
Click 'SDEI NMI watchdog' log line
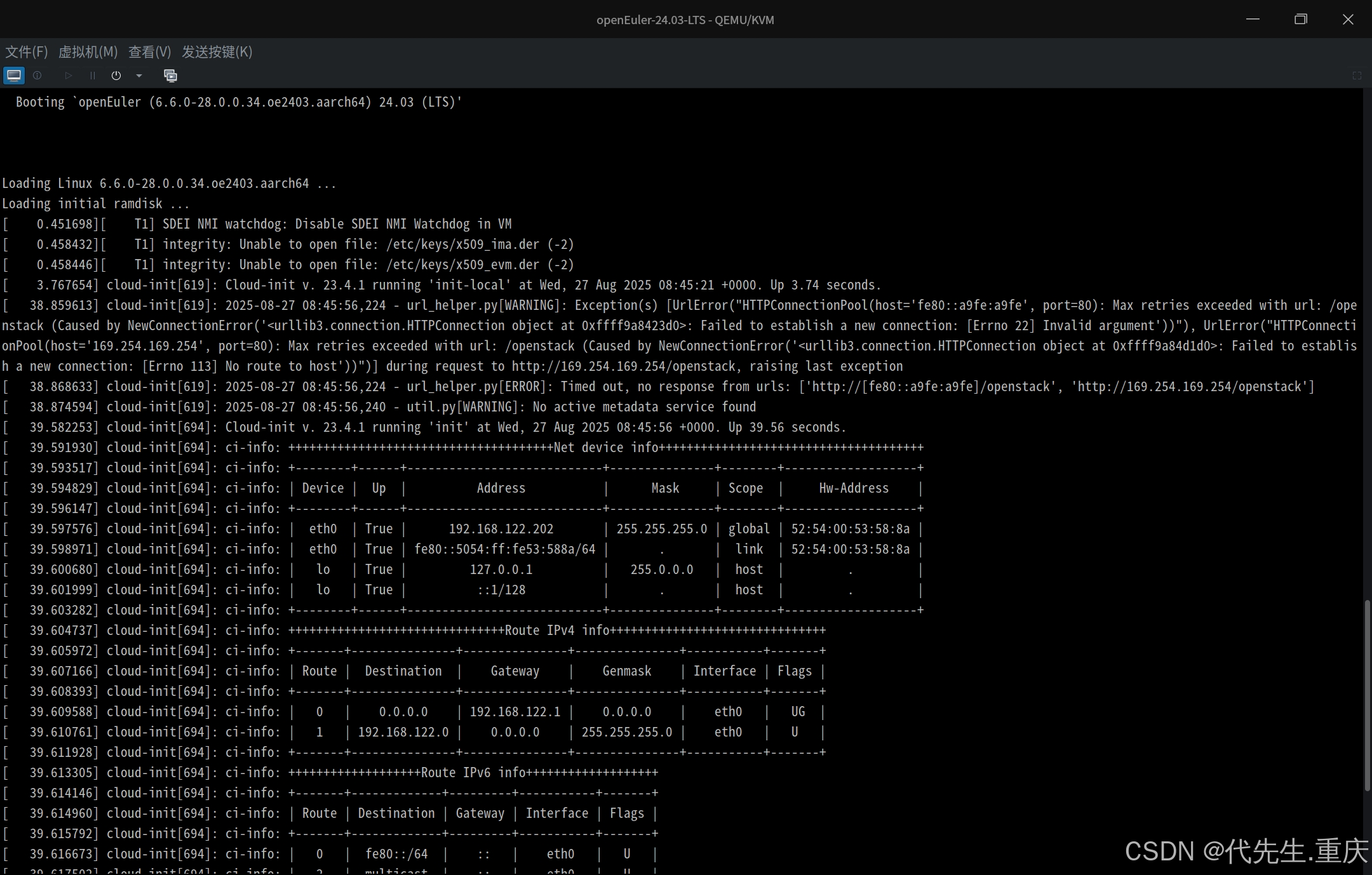(257, 224)
